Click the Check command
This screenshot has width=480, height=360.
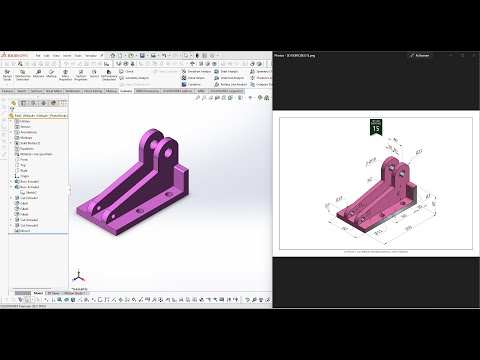click(127, 71)
